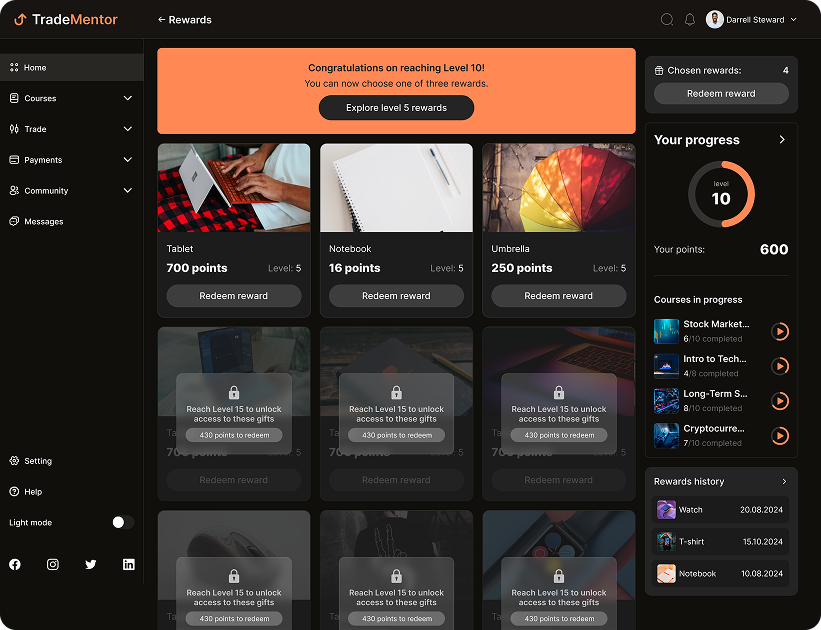The image size is (821, 630).
Task: Click the Long-Term S... course thumbnail
Action: point(666,401)
